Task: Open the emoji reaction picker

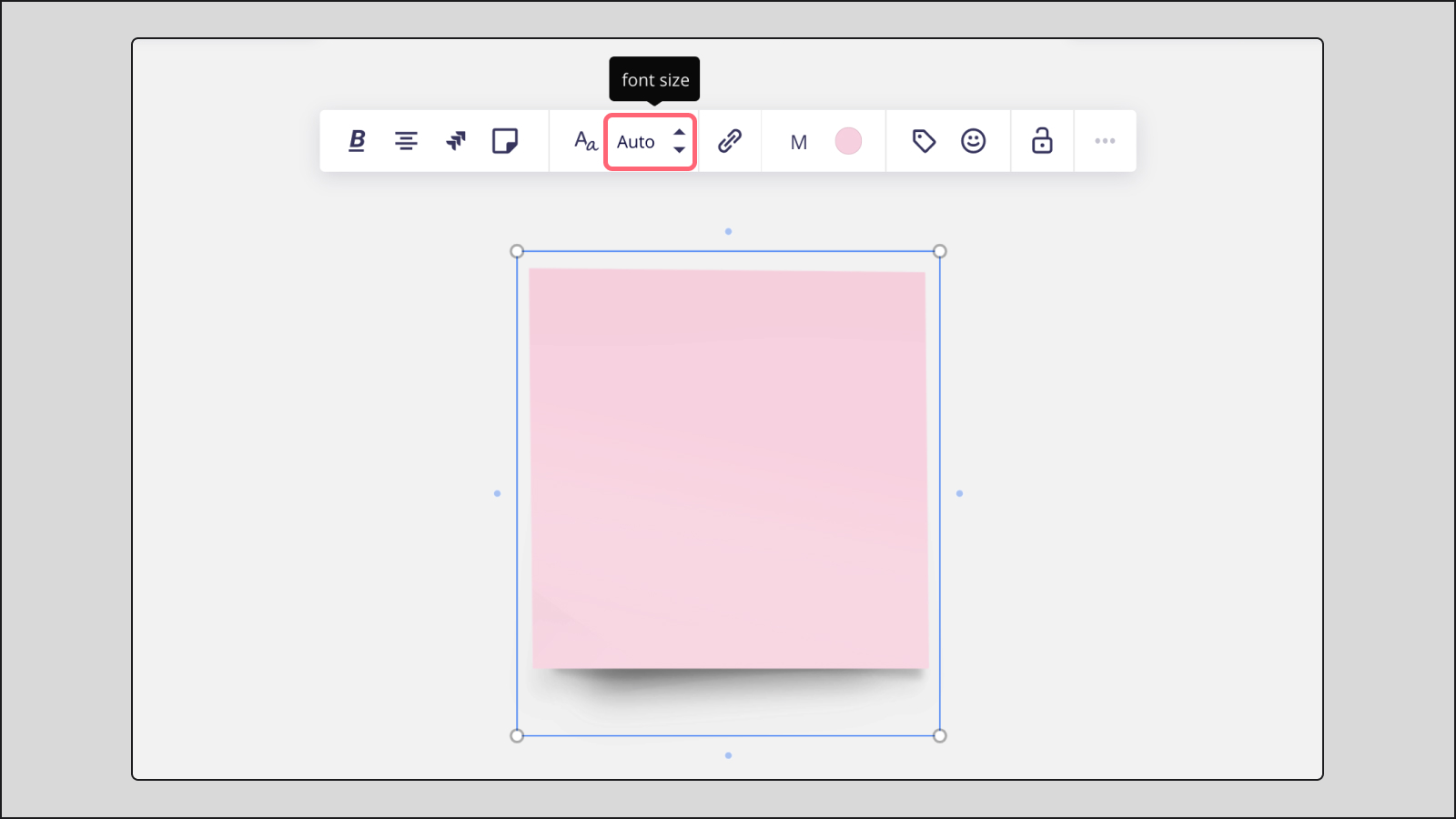Action: (x=974, y=141)
